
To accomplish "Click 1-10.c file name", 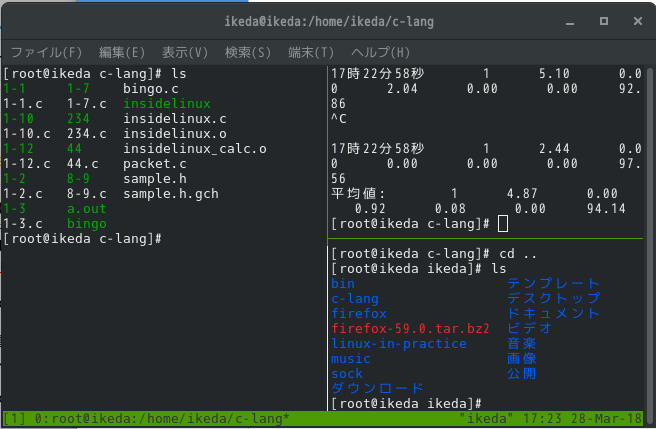I will pyautogui.click(x=27, y=134).
